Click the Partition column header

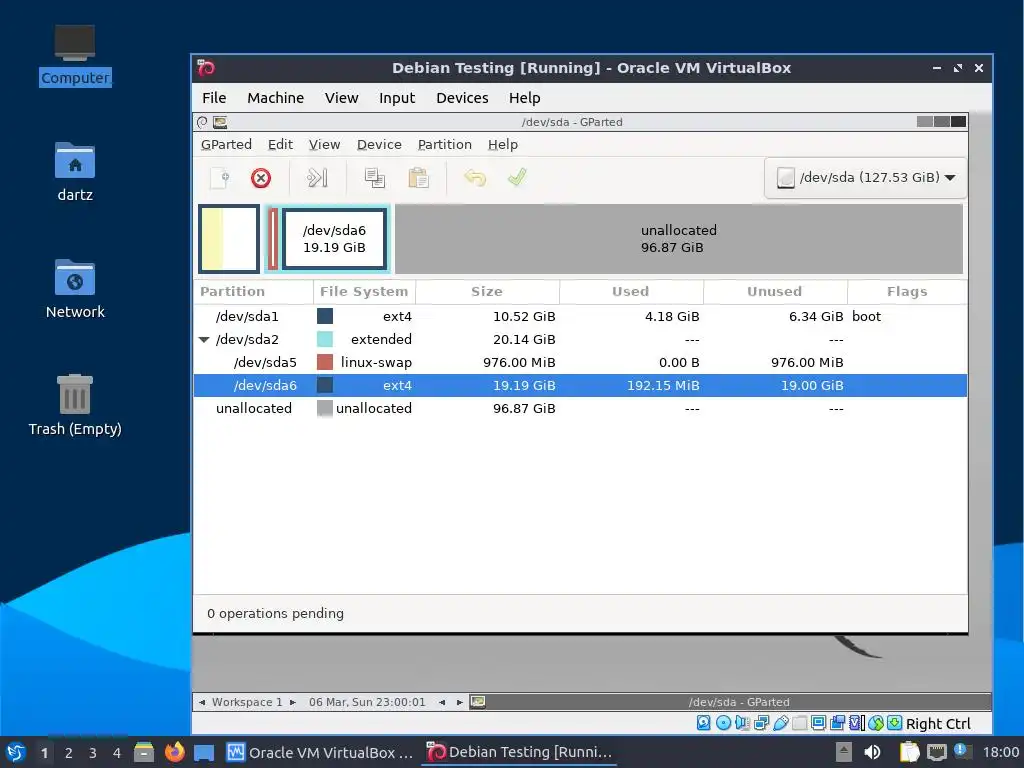pyautogui.click(x=253, y=291)
